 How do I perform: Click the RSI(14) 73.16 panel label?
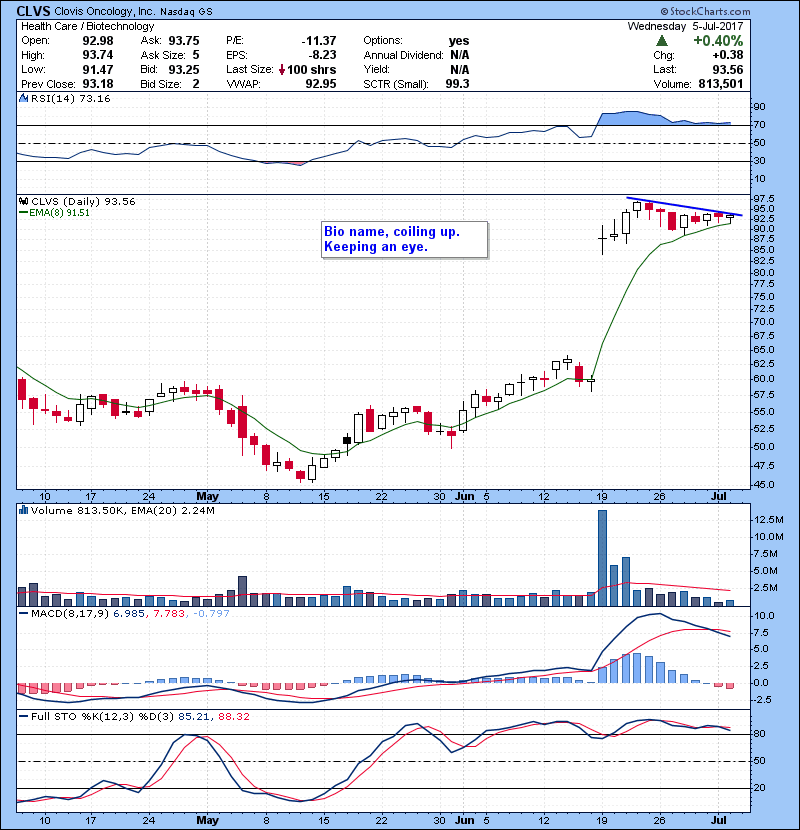70,98
